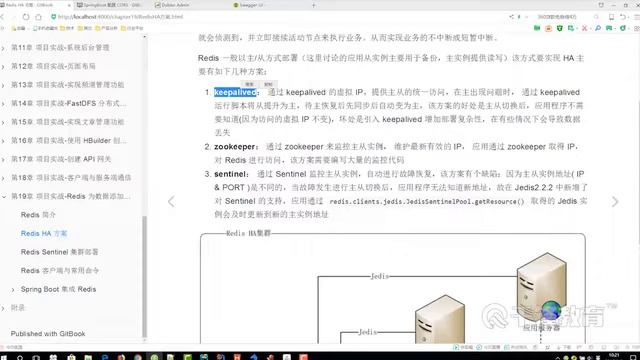This screenshot has height=360, width=640.
Task: Click the red scissors screenshot extension icon
Action: pos(584,28)
